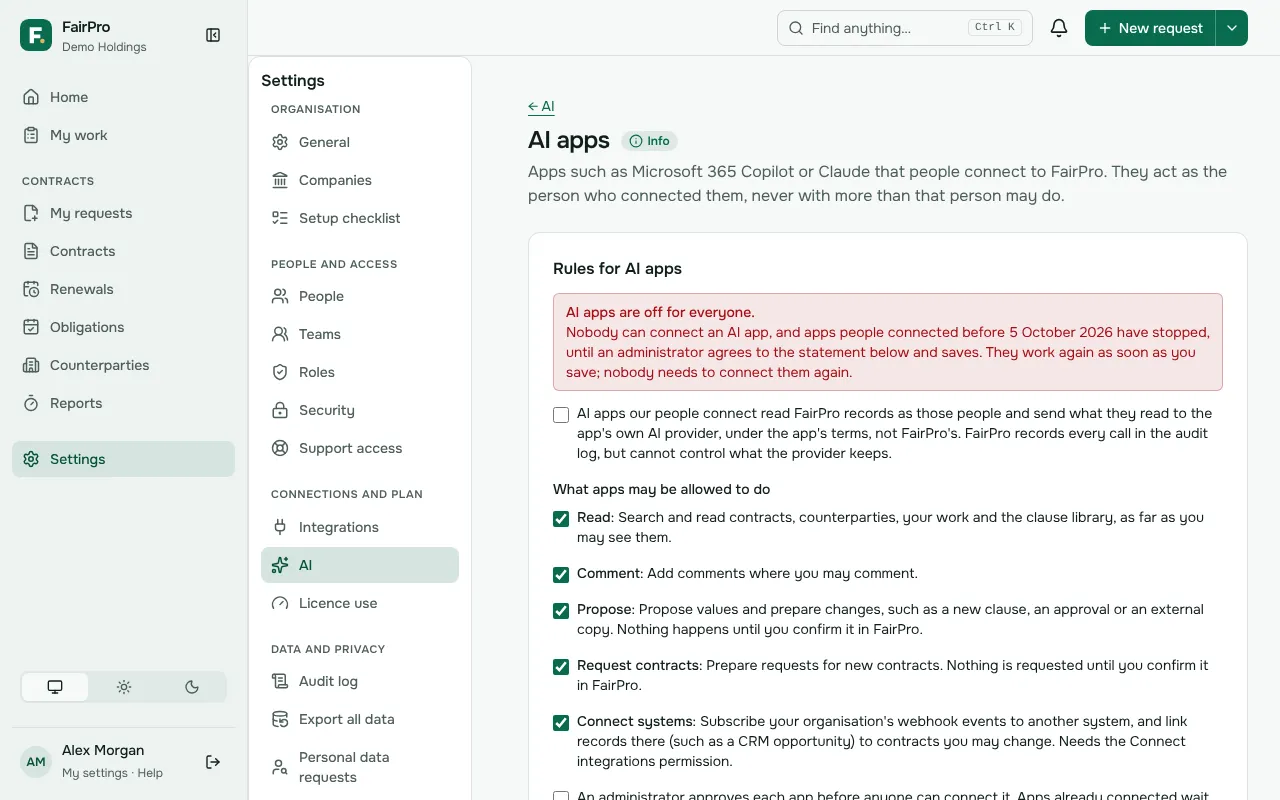Open the Setup checklist page

pyautogui.click(x=360, y=218)
